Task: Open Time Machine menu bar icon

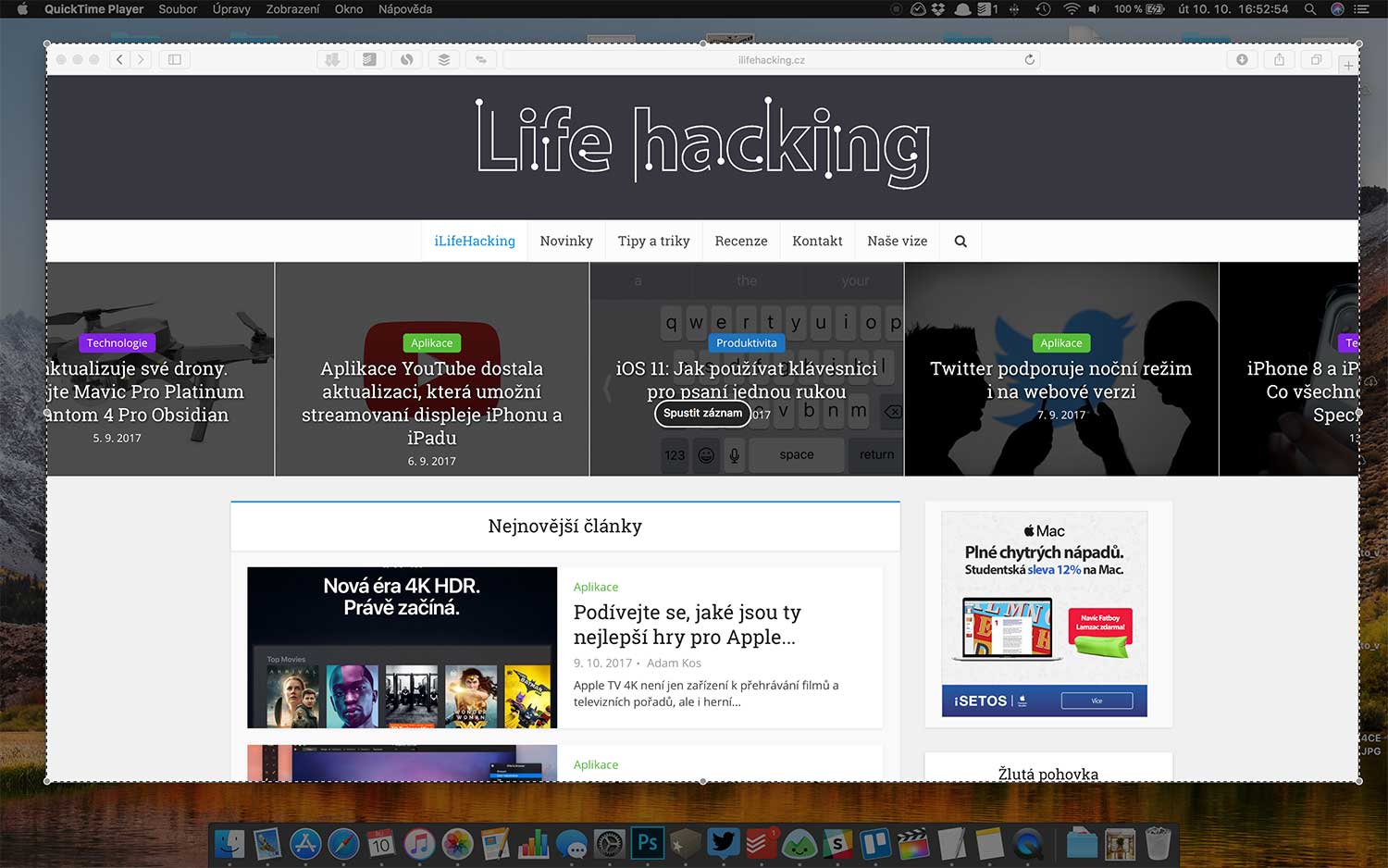Action: click(x=1043, y=9)
